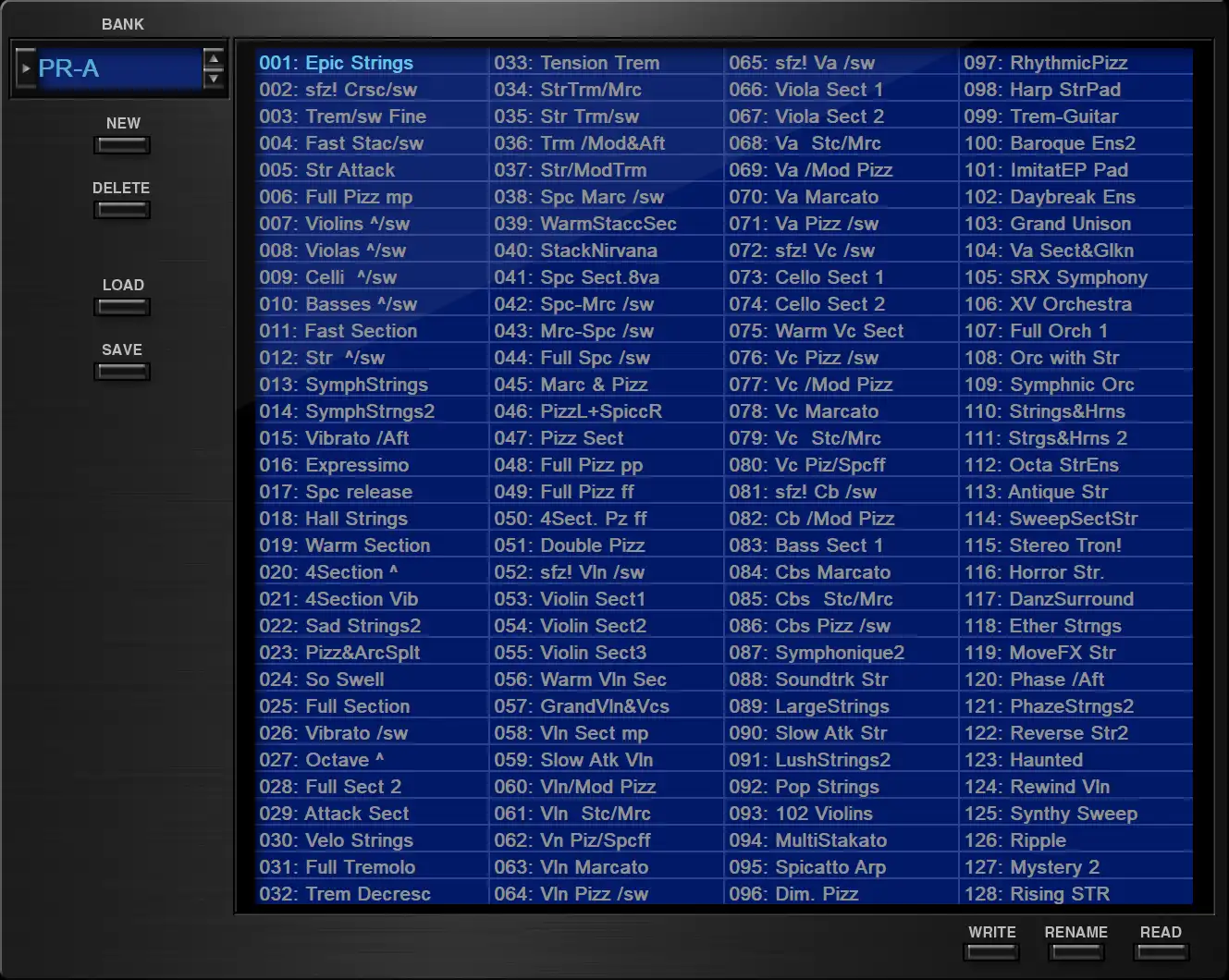Click the bank up arrow stepper
The width and height of the screenshot is (1229, 980).
214,60
